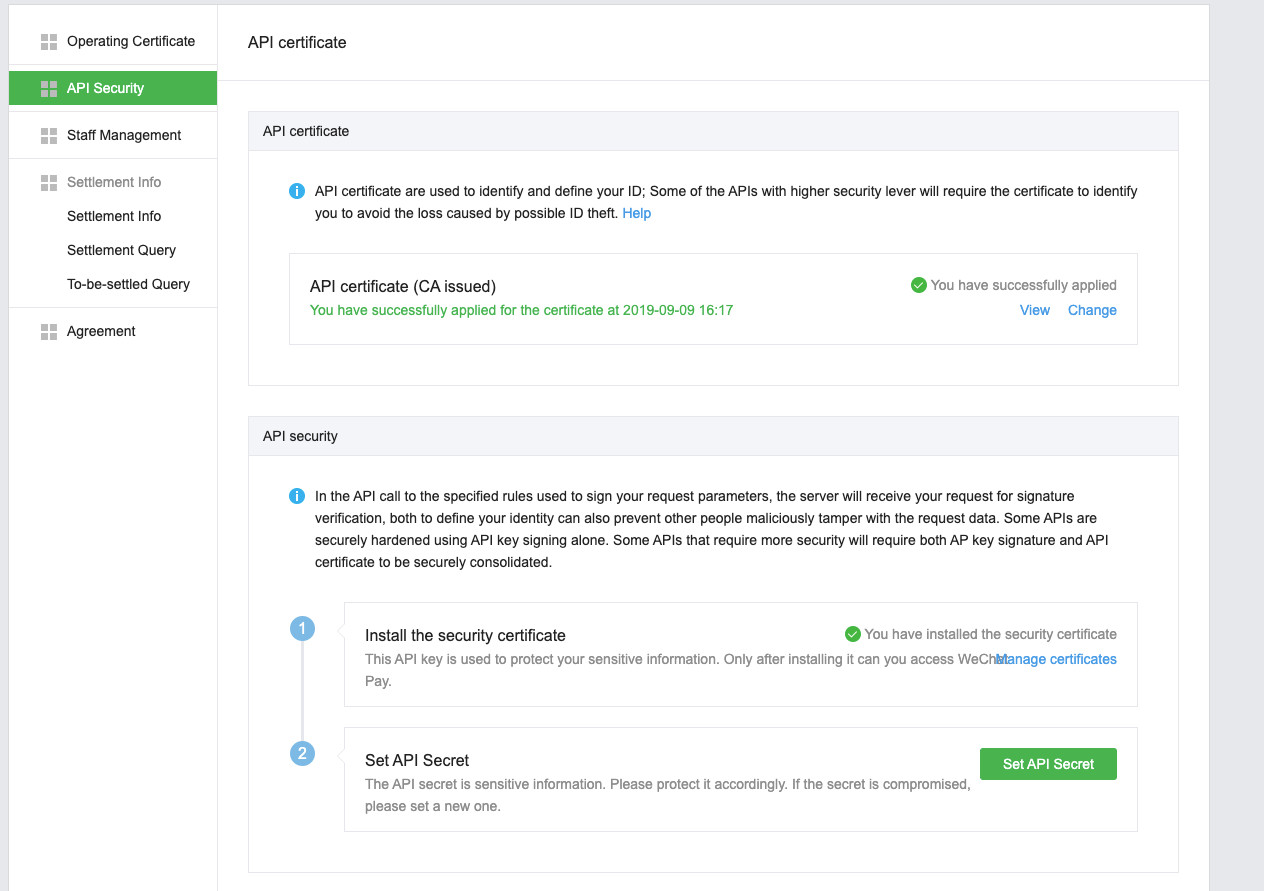Click green checkmark next to successfully applied

coord(919,285)
